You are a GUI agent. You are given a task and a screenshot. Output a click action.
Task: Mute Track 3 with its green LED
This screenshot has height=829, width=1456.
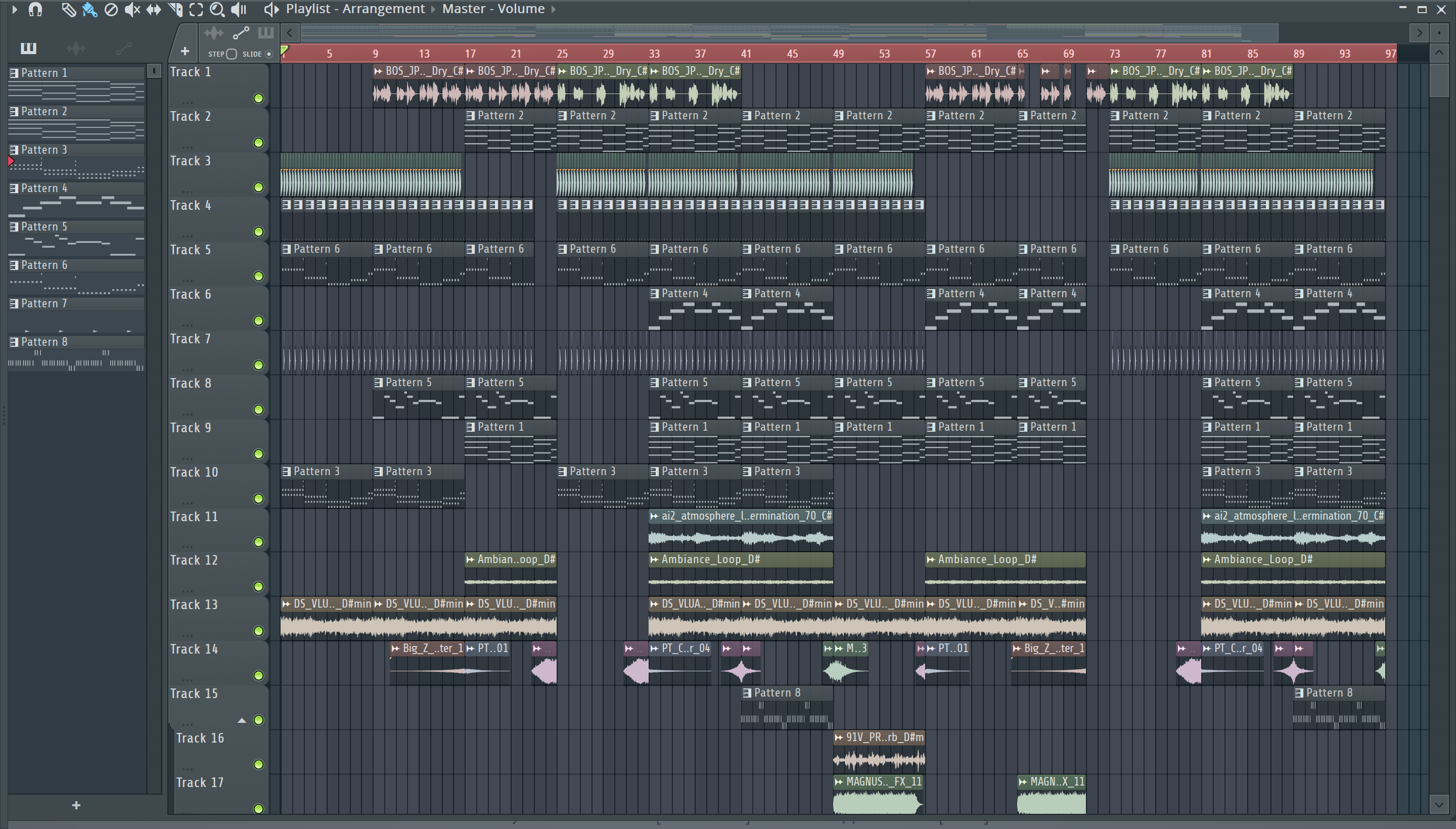258,188
